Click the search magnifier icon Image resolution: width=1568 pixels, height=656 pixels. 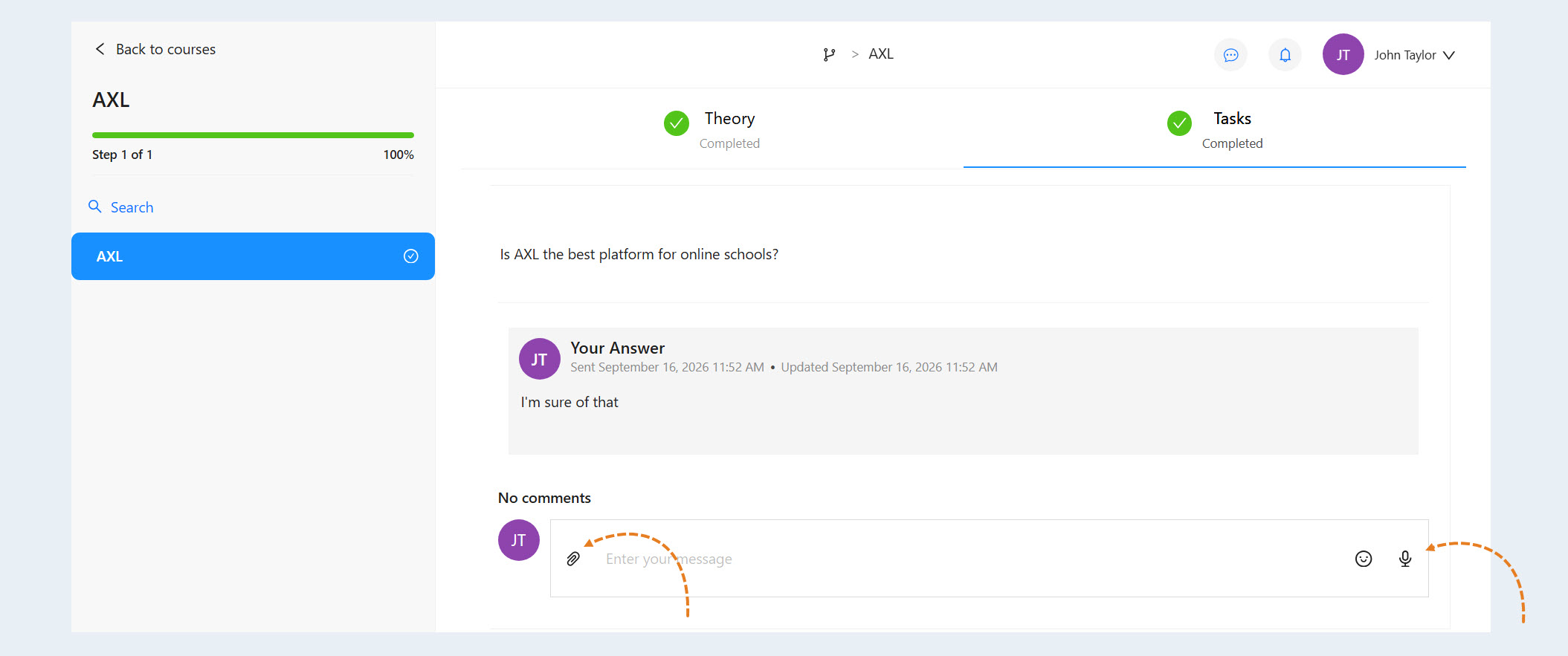click(95, 207)
